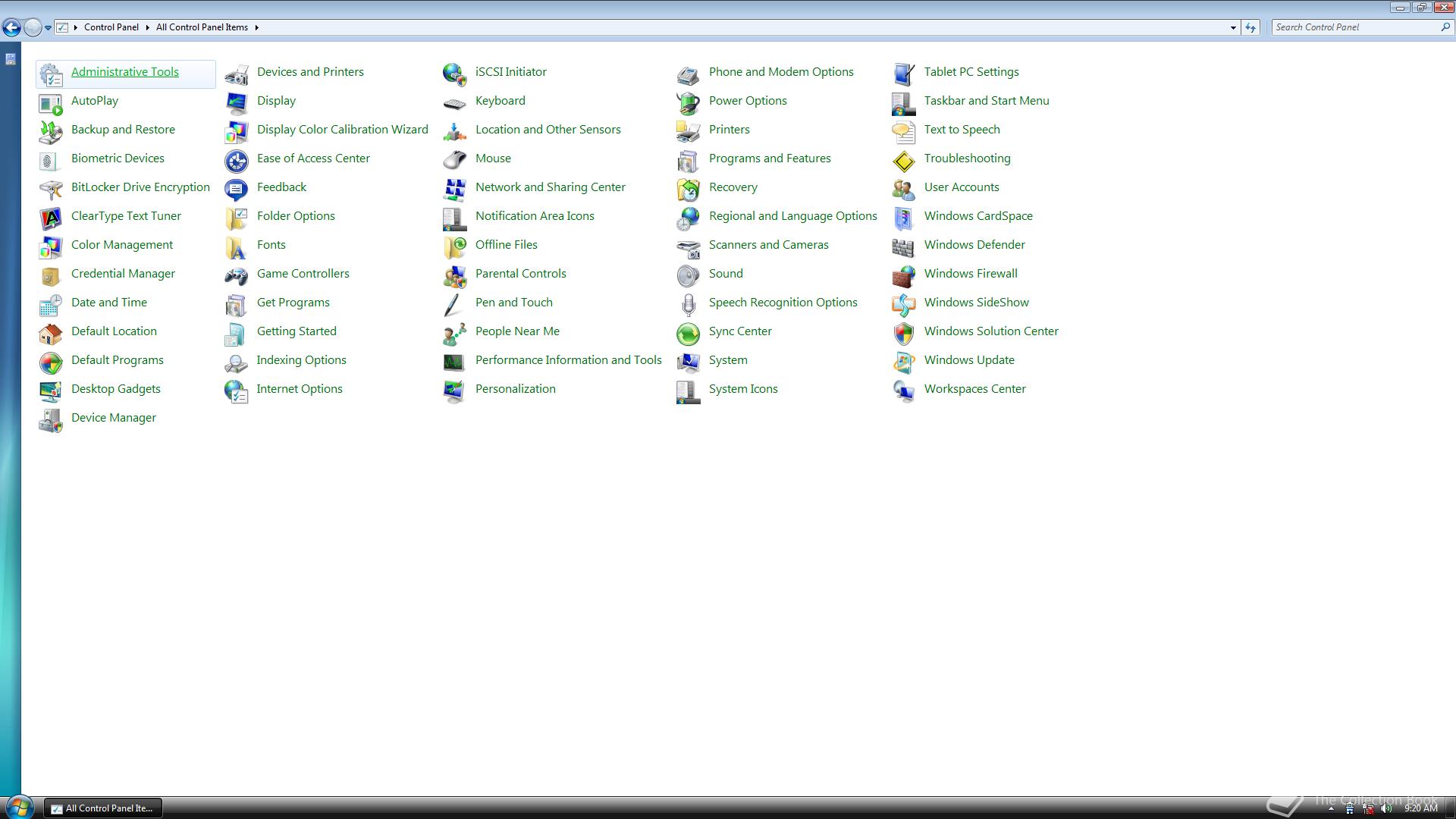Open Performance Information and Tools link
The height and width of the screenshot is (819, 1456).
tap(569, 360)
